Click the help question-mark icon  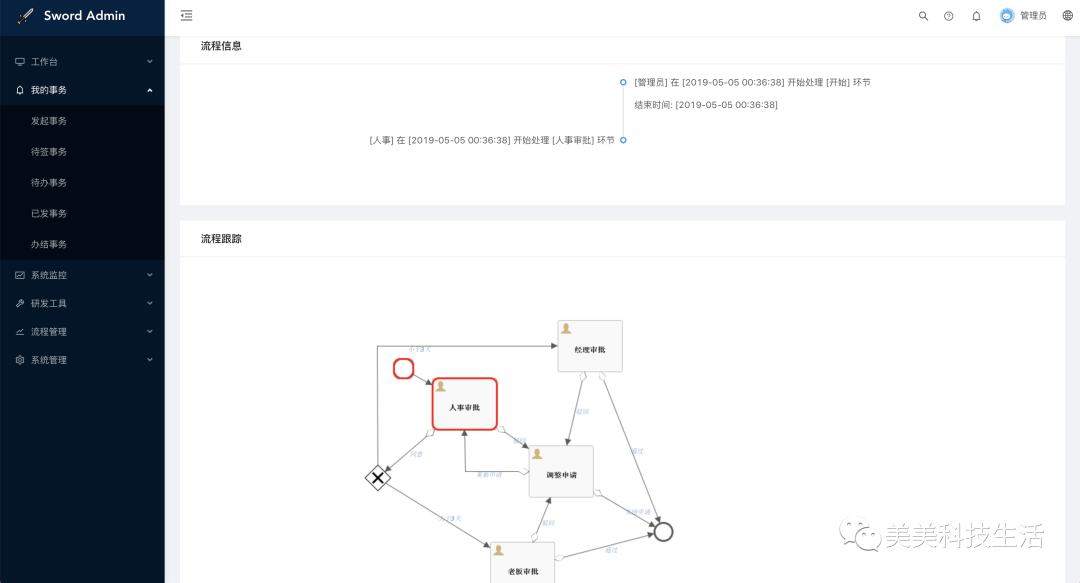pyautogui.click(x=949, y=15)
